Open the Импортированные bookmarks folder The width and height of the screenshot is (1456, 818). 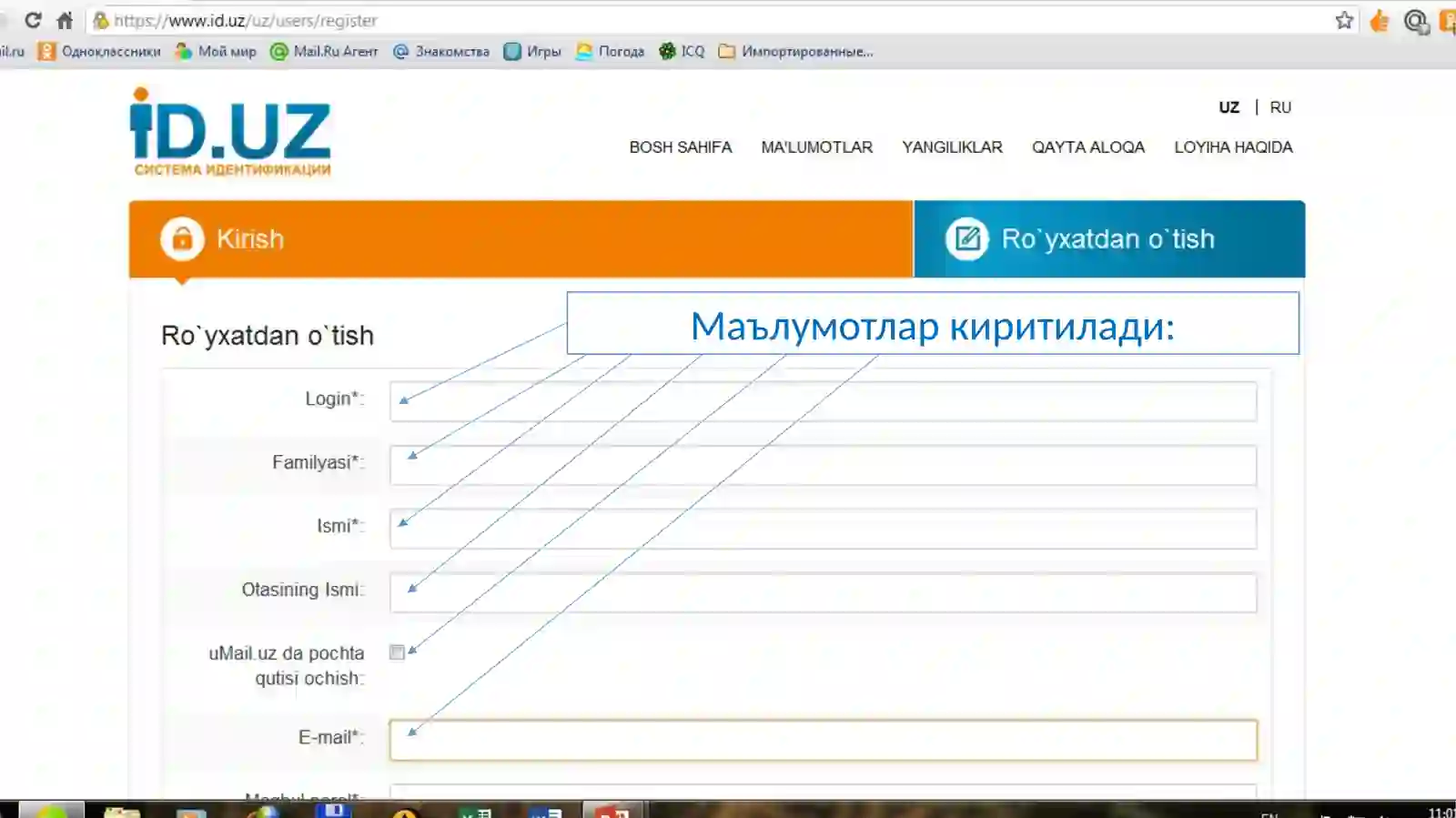795,52
